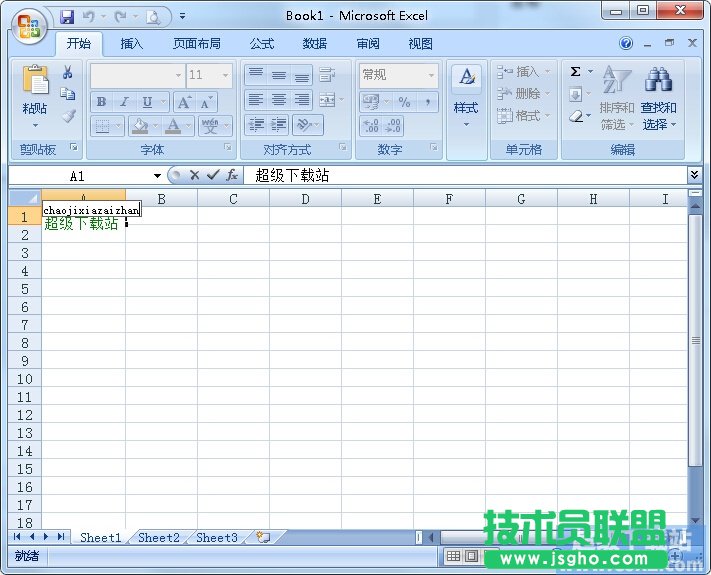
Task: Toggle bold formatting
Action: (101, 102)
